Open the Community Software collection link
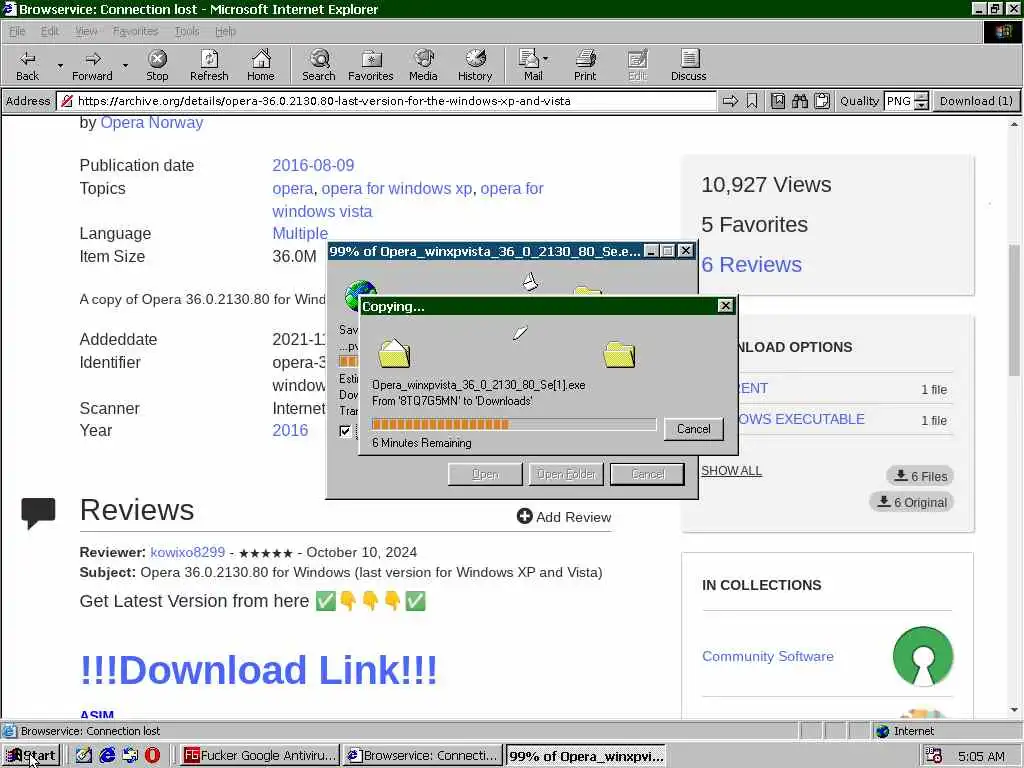This screenshot has height=768, width=1024. pyautogui.click(x=768, y=656)
